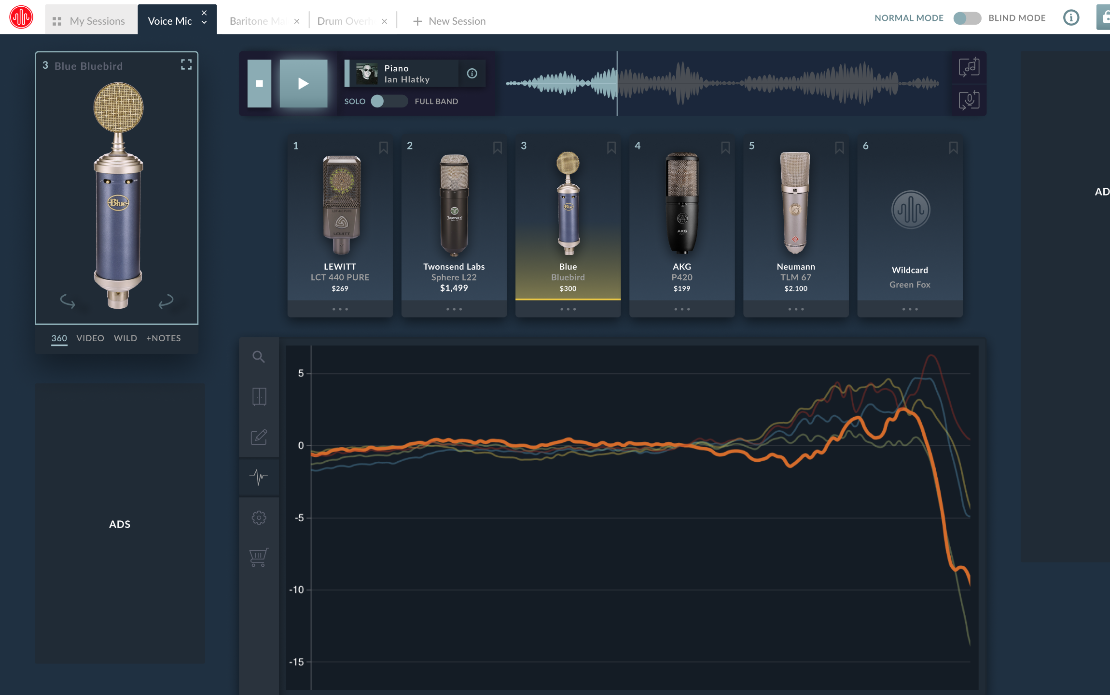
Task: Click the ADS panel on the left
Action: pos(120,524)
